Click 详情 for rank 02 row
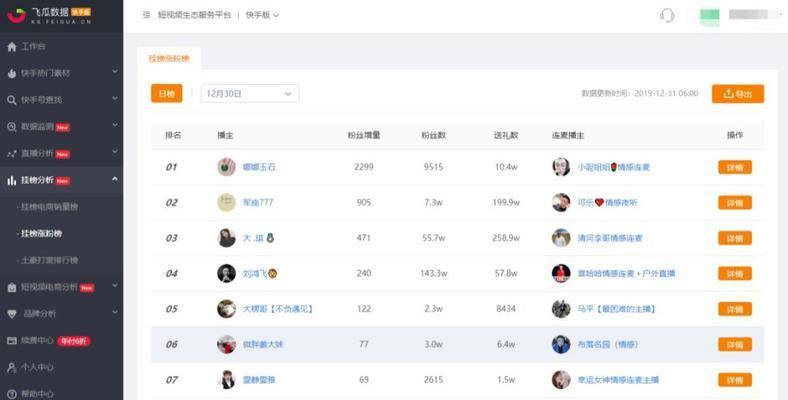 (x=735, y=203)
